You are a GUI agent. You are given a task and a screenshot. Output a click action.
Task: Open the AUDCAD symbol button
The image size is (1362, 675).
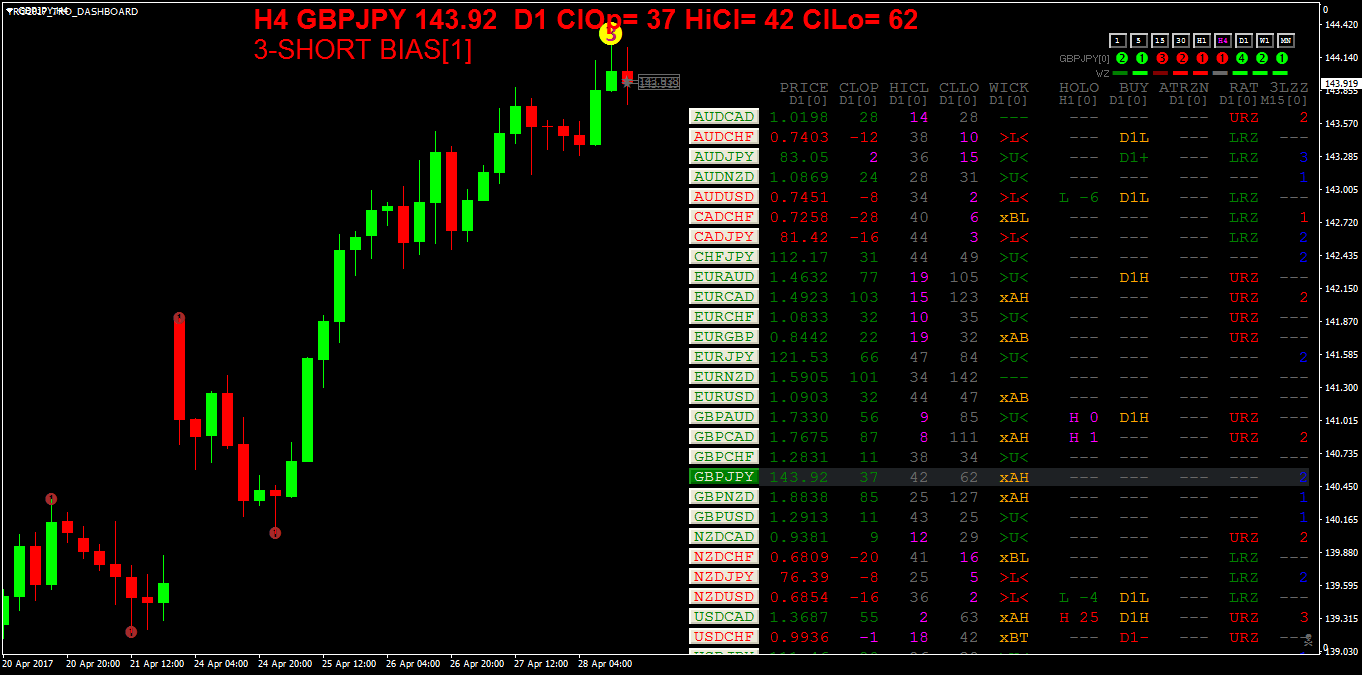724,117
